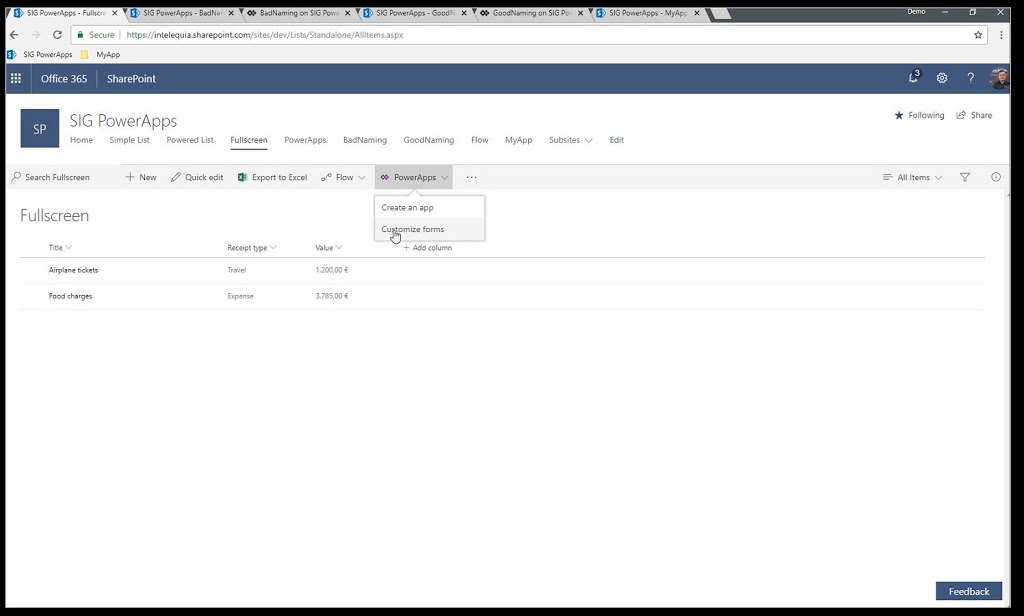This screenshot has width=1024, height=616.
Task: Click the 1.200,00 € value cell
Action: pyautogui.click(x=332, y=270)
